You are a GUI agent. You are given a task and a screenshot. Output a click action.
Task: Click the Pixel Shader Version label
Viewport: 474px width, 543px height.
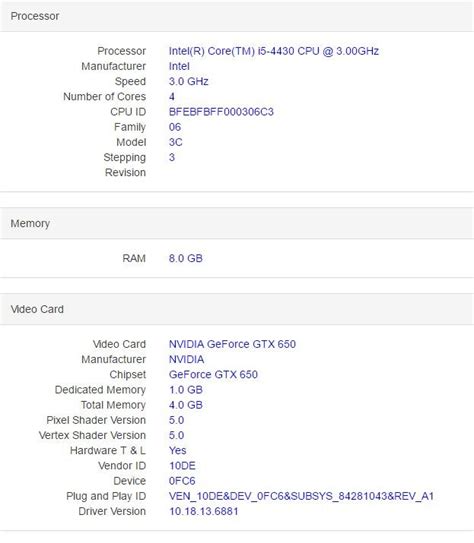coord(96,420)
